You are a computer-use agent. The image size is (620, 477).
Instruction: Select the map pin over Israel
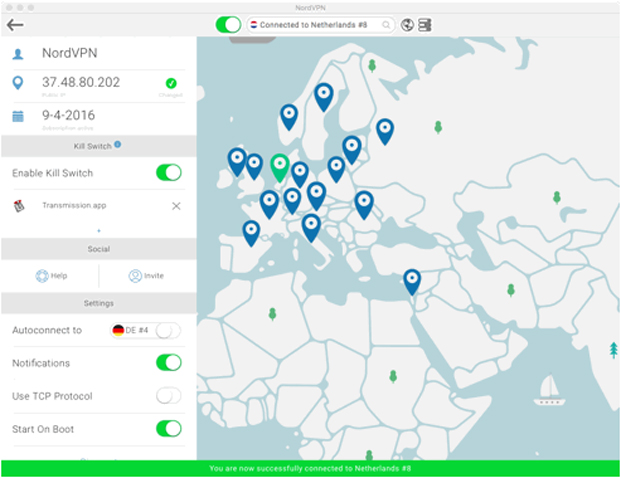412,282
